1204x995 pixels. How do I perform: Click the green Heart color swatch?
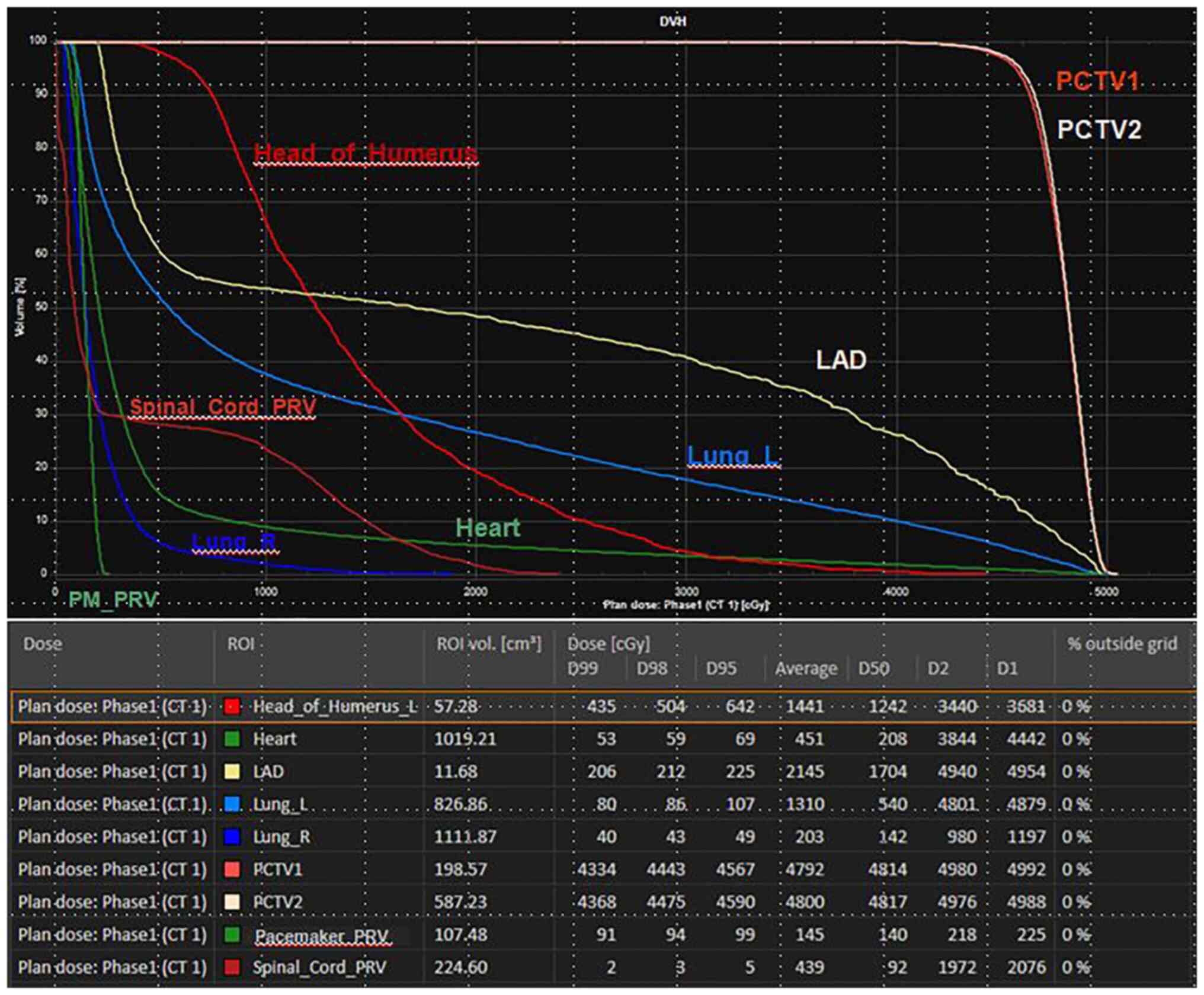232,739
